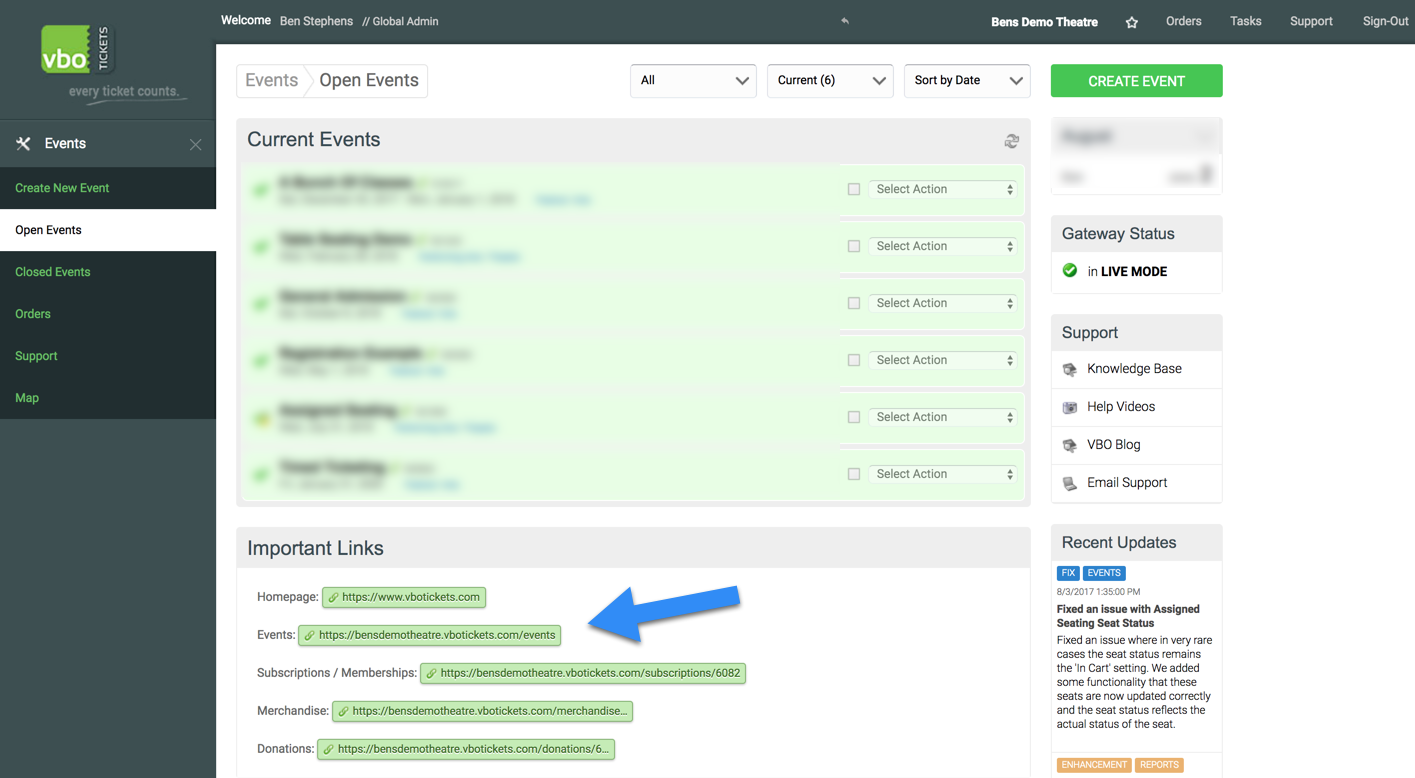Screen dimensions: 1415x778
Task: Open Select Action for second event row
Action: coord(943,246)
